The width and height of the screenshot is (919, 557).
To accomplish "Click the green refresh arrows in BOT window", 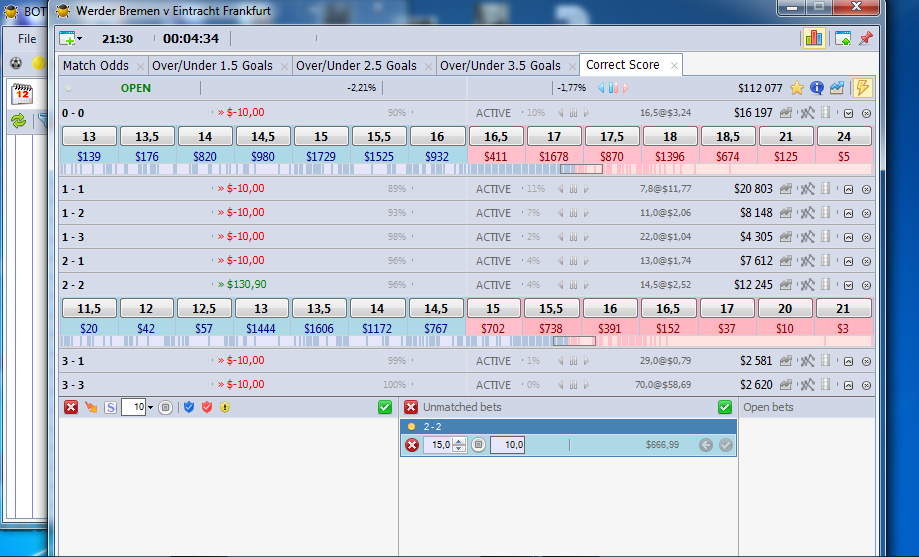I will point(18,121).
